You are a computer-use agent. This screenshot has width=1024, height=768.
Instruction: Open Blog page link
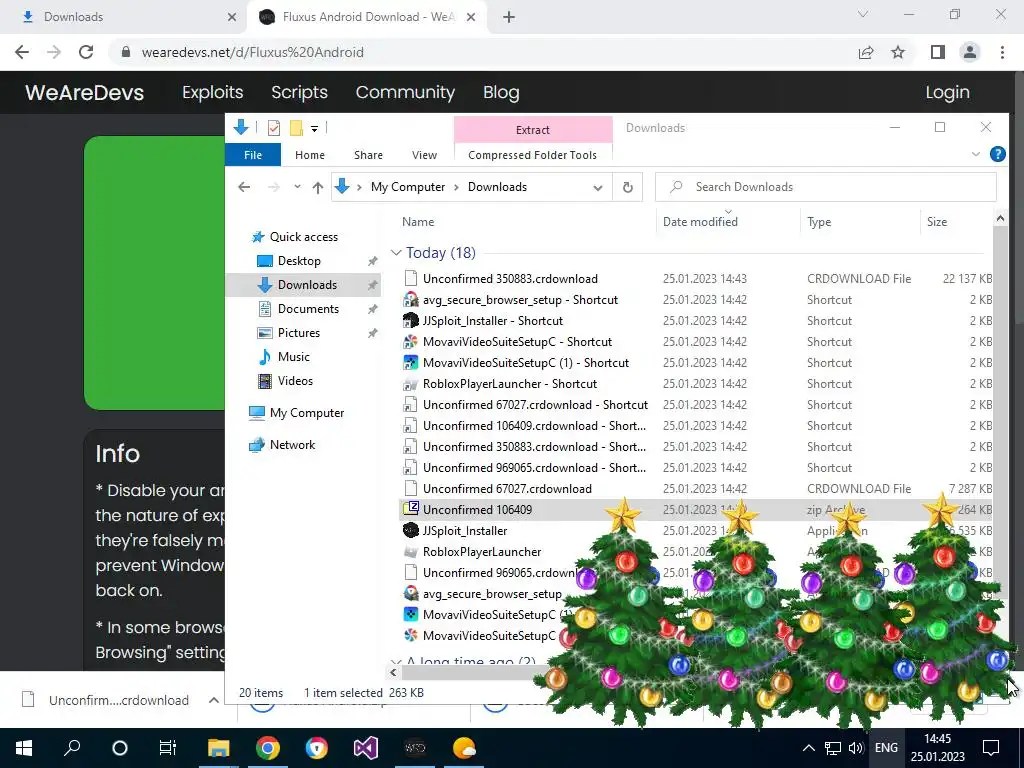point(501,92)
